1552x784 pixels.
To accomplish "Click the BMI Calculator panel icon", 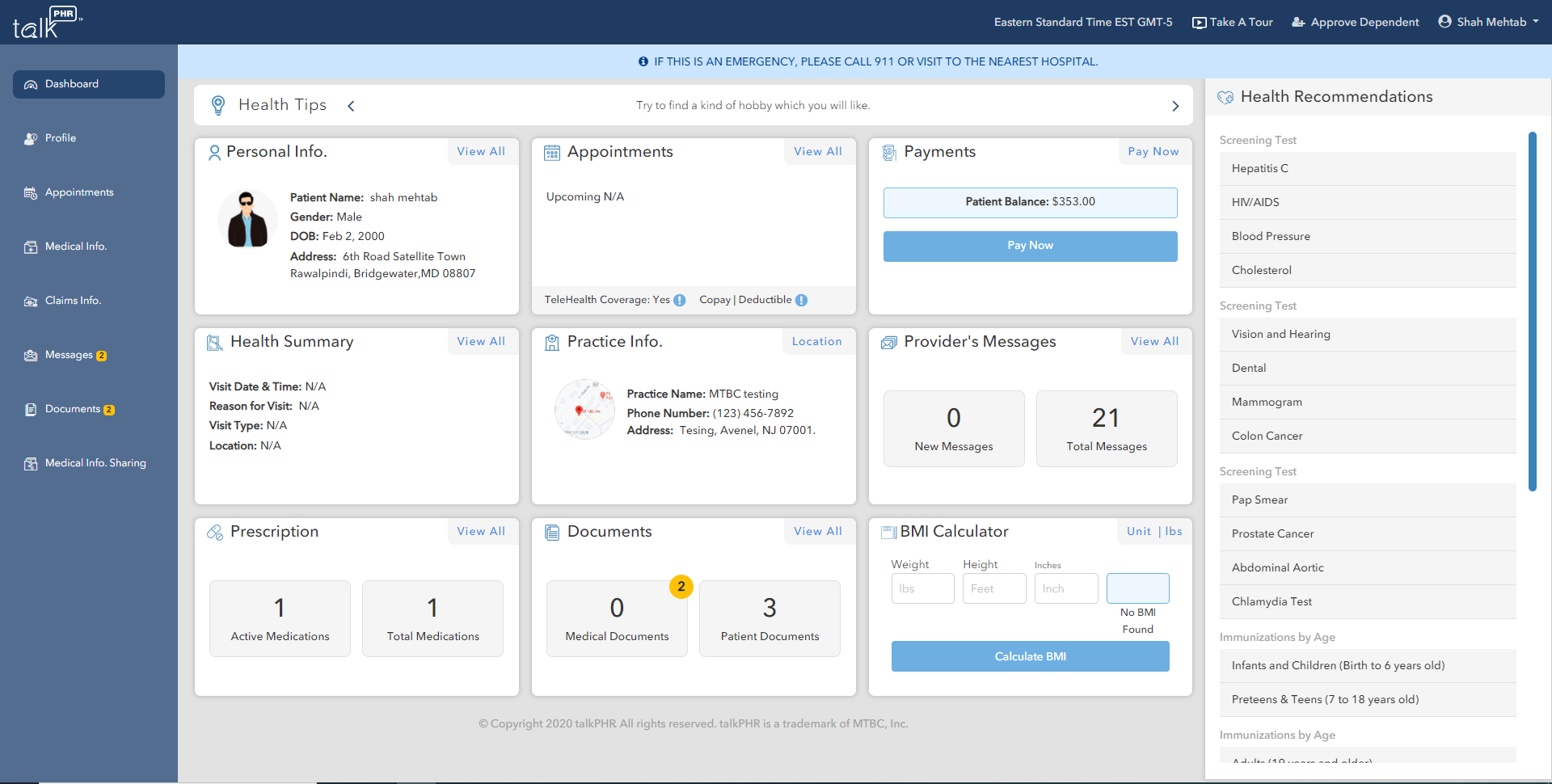I will [x=888, y=532].
